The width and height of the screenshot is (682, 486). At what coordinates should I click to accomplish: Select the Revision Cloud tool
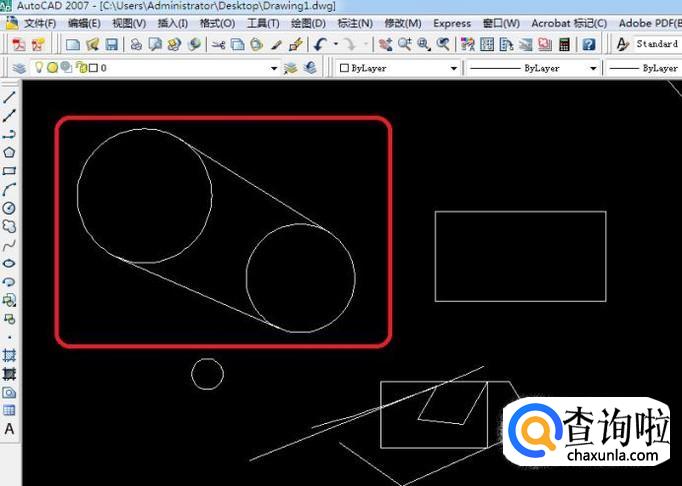9,226
